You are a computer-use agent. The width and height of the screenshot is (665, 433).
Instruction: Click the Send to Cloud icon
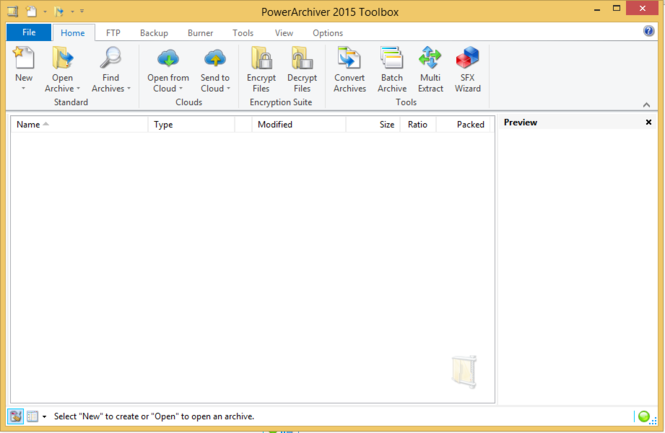click(215, 59)
